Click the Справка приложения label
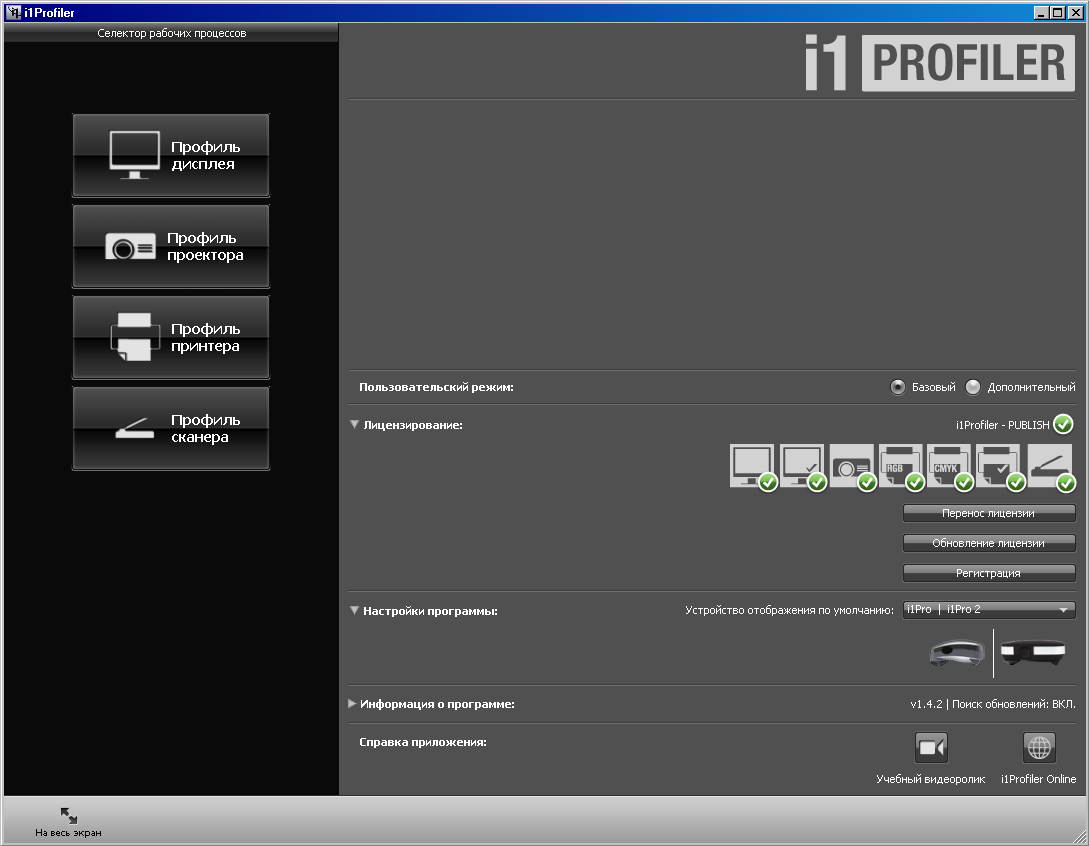1089x846 pixels. click(x=423, y=742)
